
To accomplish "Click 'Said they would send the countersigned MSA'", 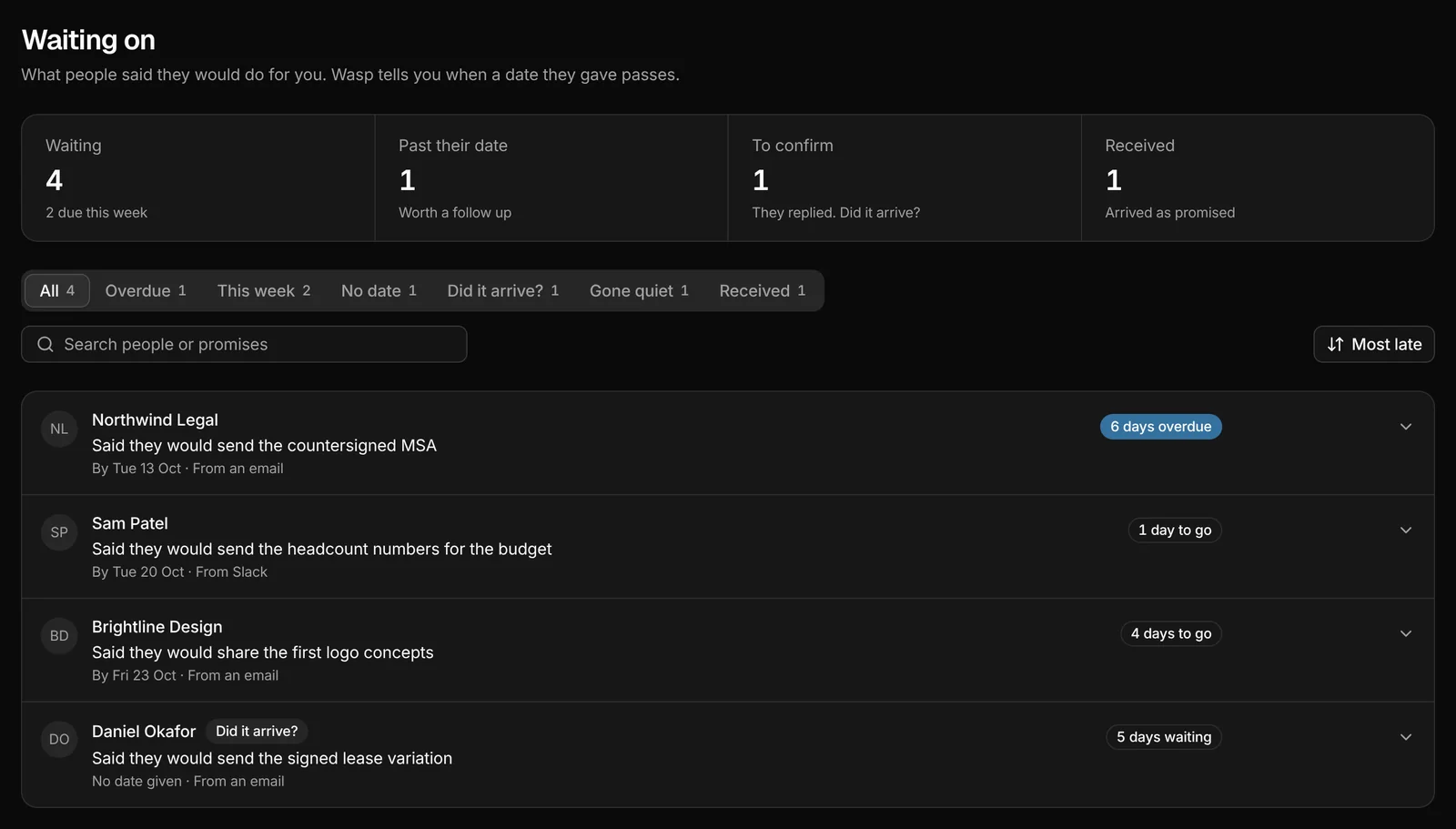I will coord(264,446).
